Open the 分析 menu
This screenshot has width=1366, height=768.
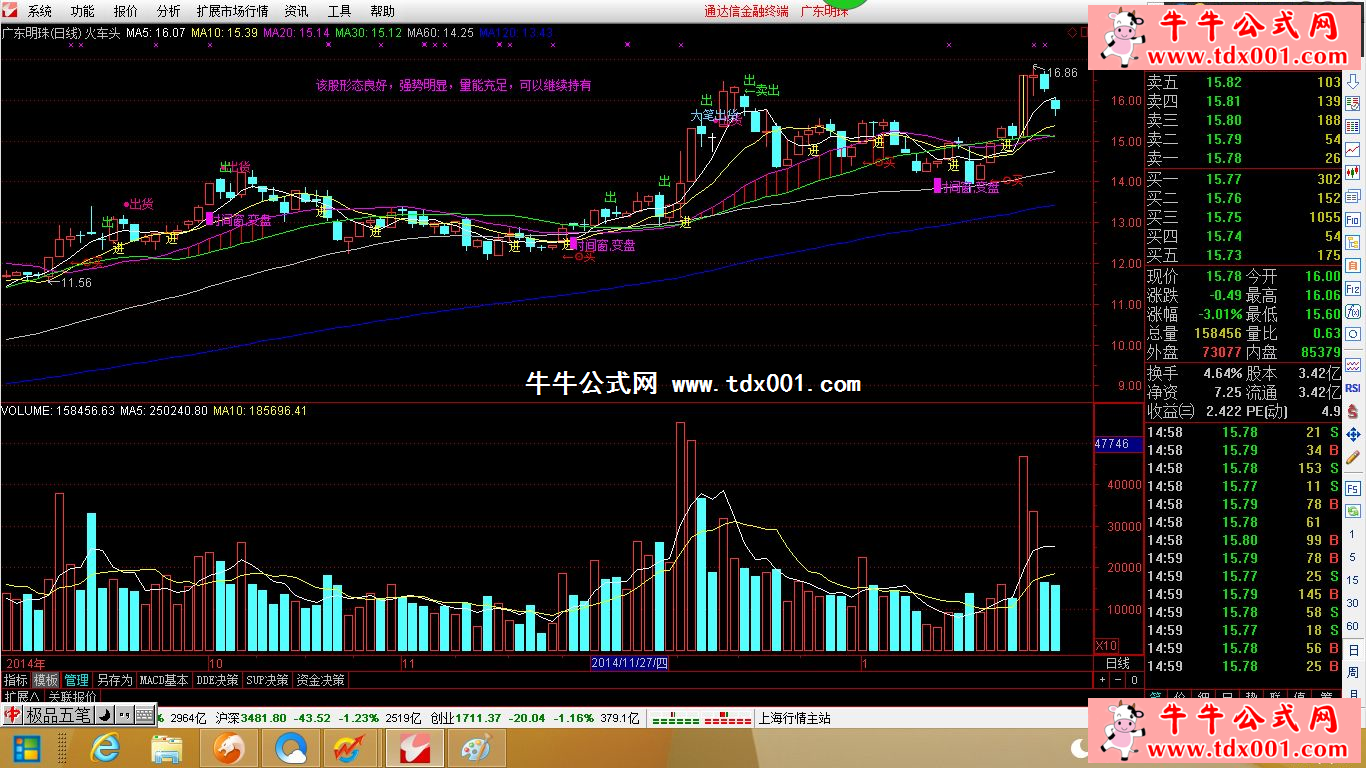coord(169,11)
